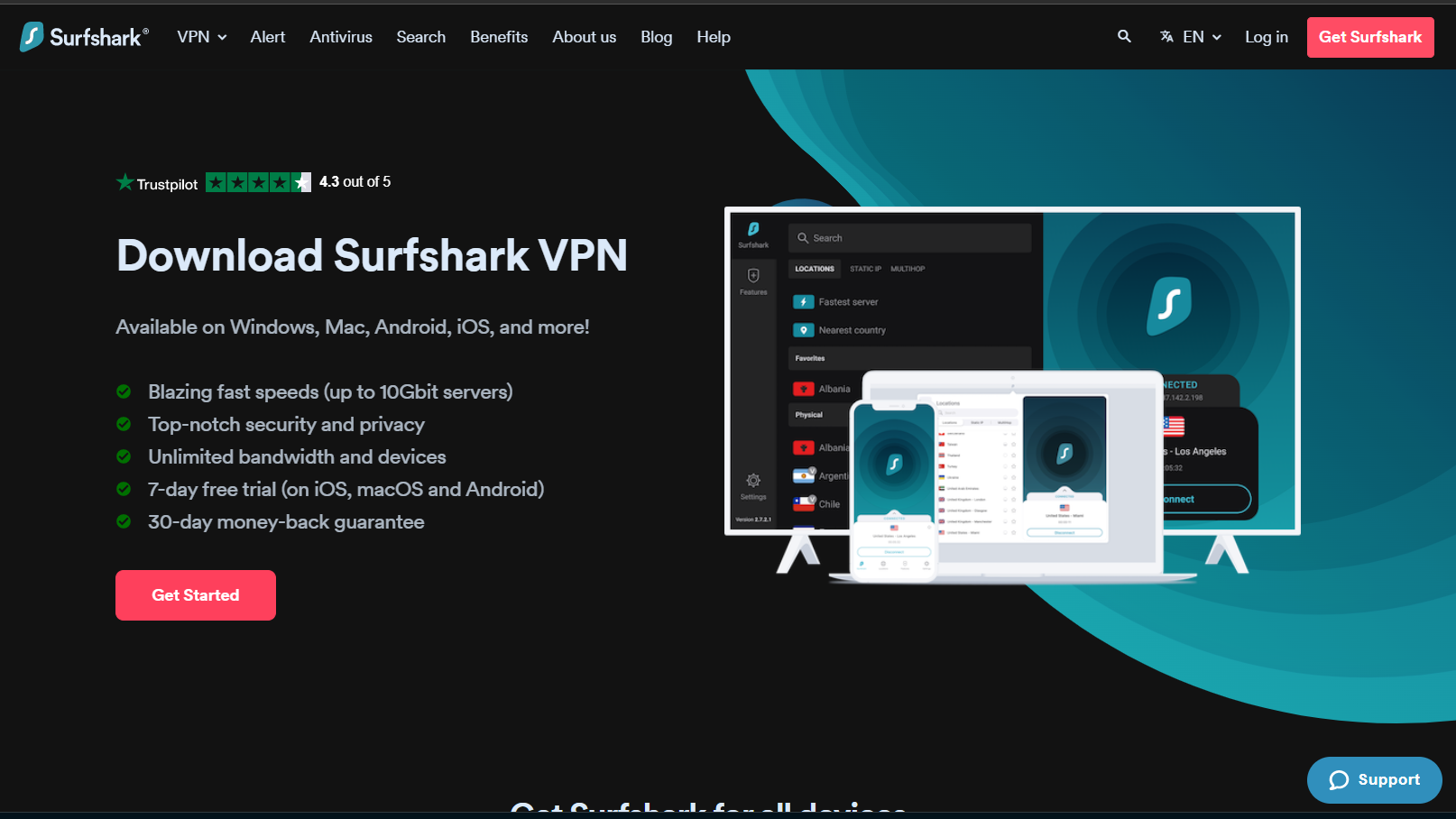
Task: Open the site search magnifier icon
Action: (1124, 36)
